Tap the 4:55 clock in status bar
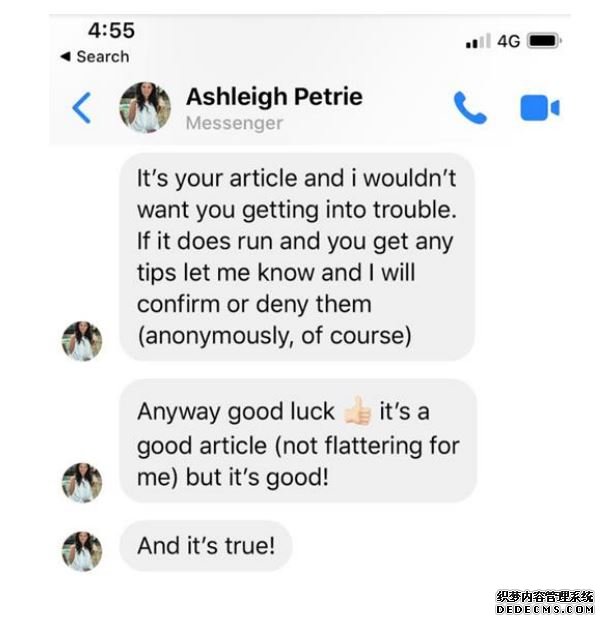The height and width of the screenshot is (624, 605). (x=111, y=30)
